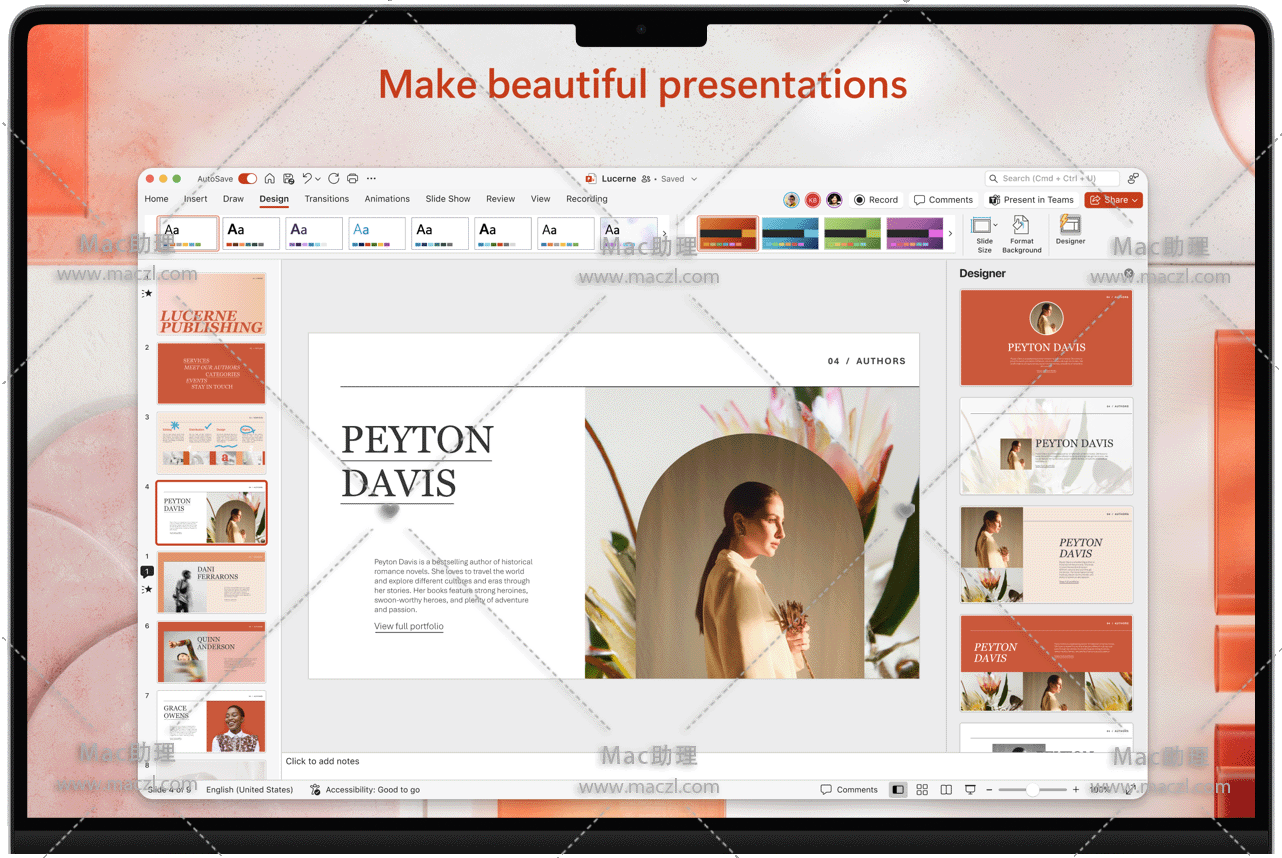The width and height of the screenshot is (1282, 858).
Task: Click the Record button
Action: point(876,200)
